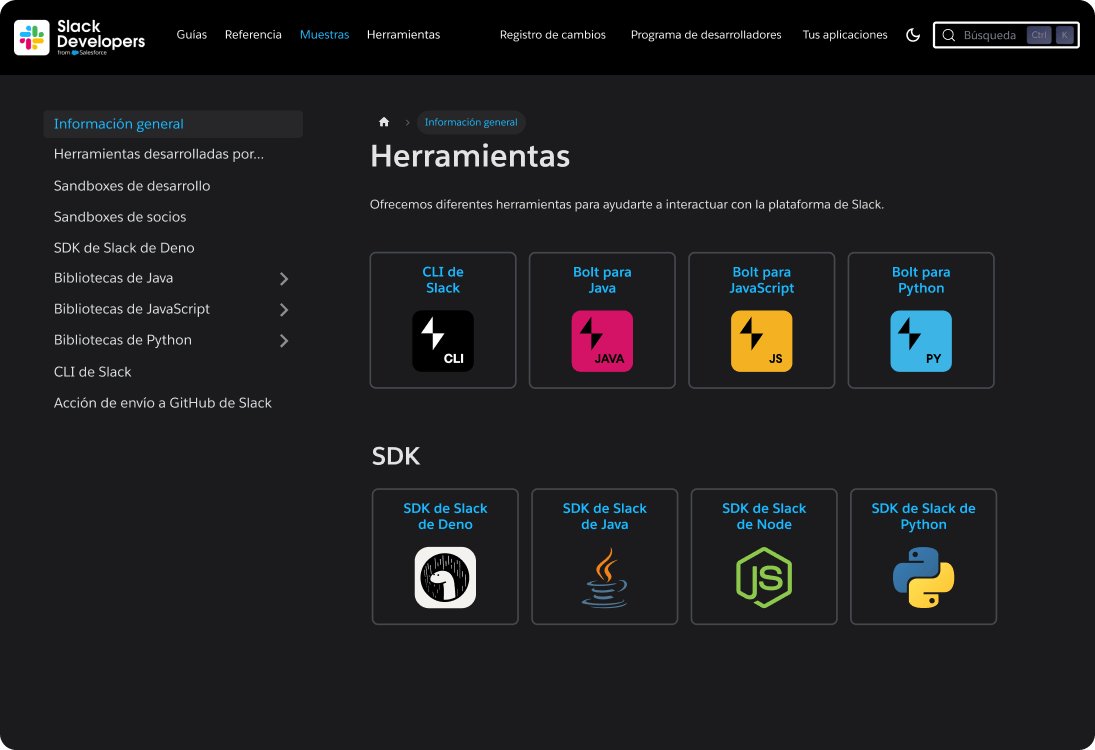
Task: Open the Bolt para Python blue icon
Action: coord(921,341)
